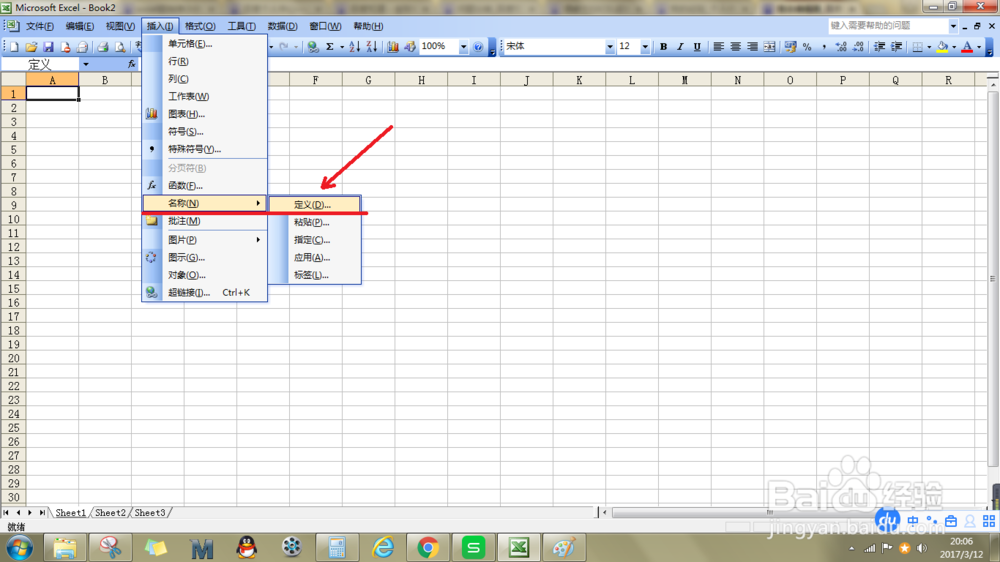Increase decimal places

click(x=841, y=47)
